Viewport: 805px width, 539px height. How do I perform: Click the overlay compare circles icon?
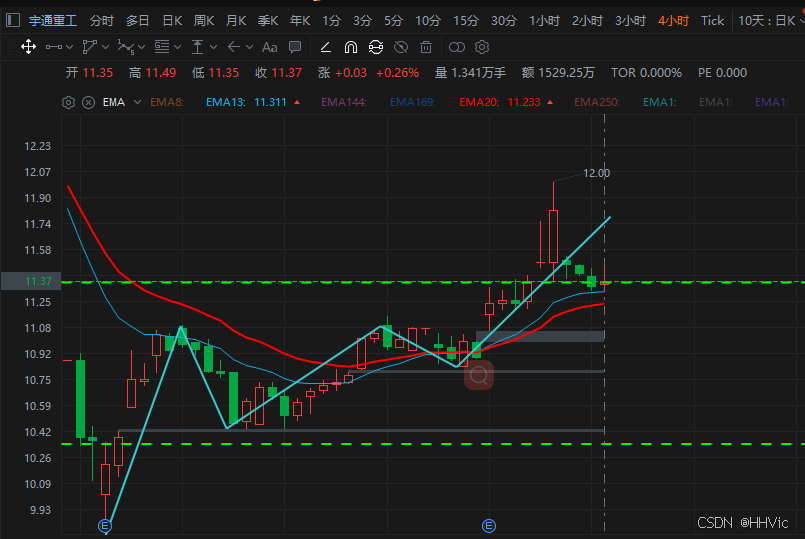click(456, 47)
